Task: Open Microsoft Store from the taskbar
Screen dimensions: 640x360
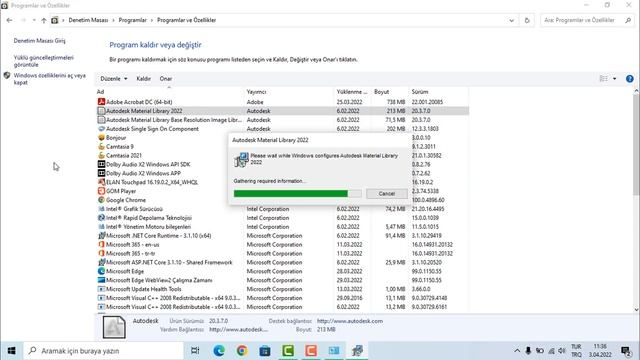Action: (x=265, y=351)
